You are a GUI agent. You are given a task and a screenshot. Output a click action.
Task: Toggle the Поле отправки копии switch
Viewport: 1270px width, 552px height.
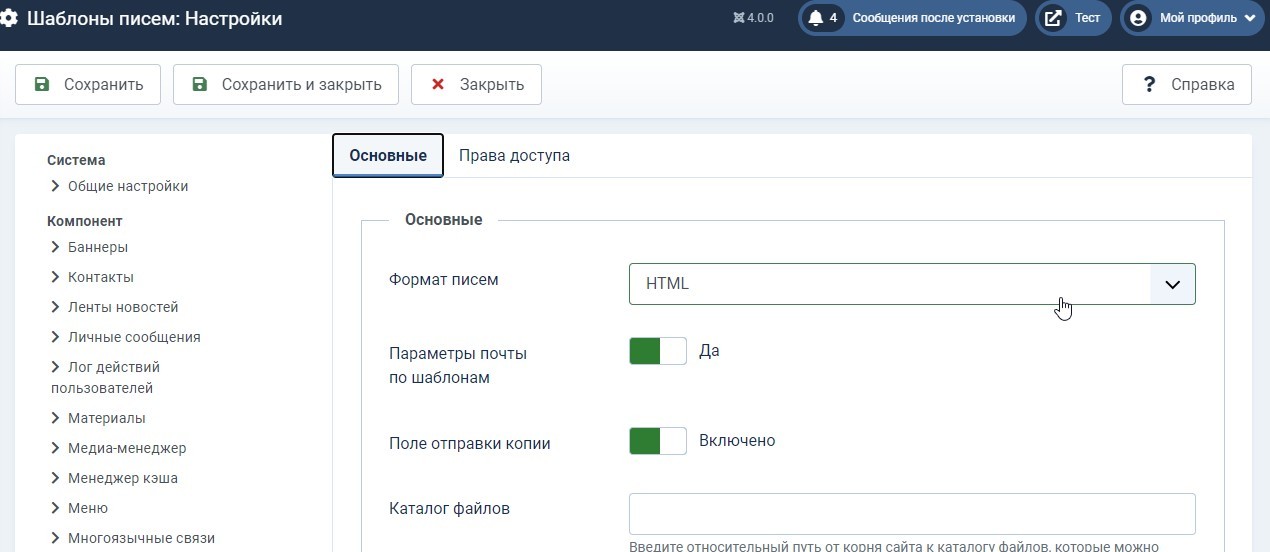(658, 441)
